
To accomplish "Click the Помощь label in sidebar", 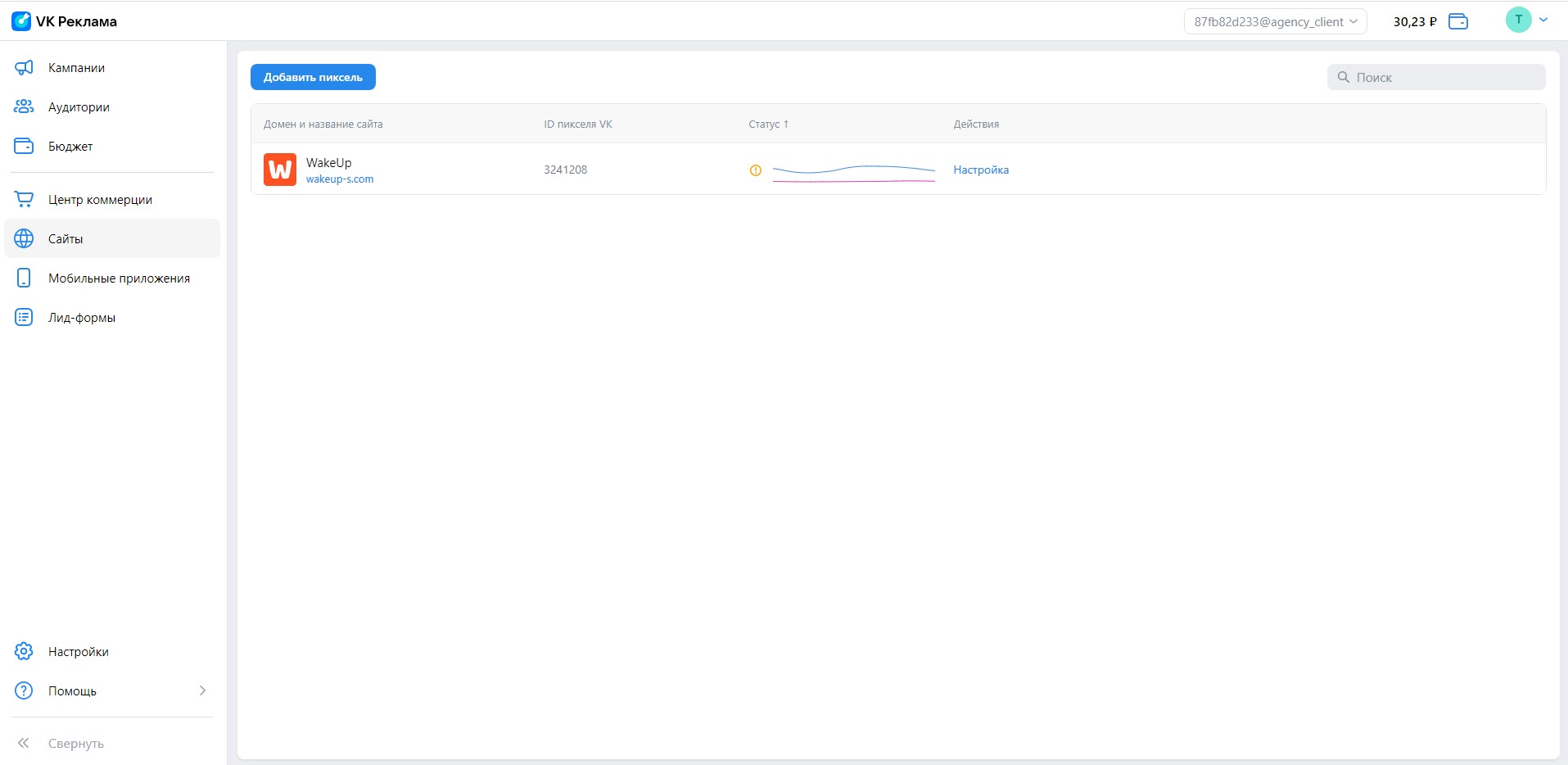I will click(x=72, y=691).
